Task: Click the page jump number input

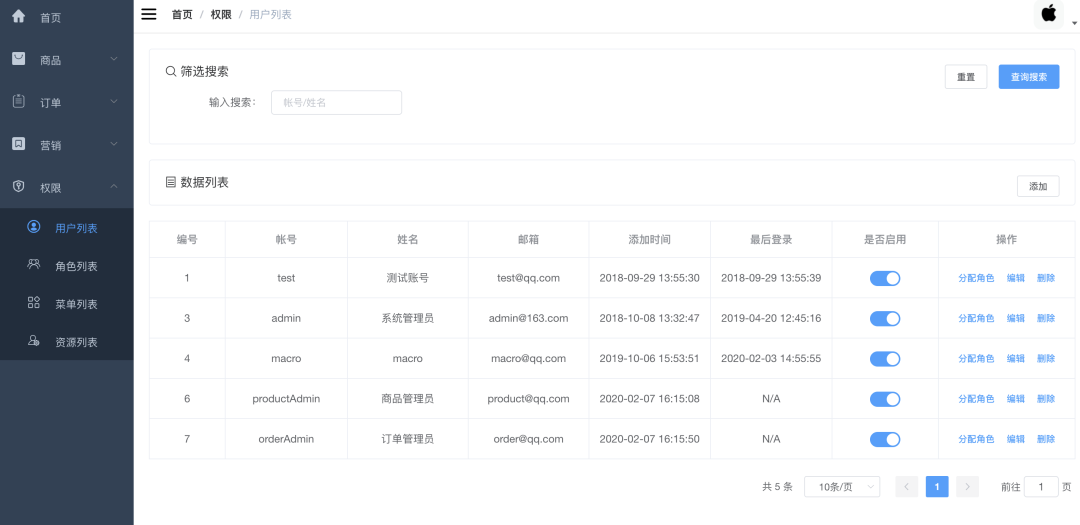Action: [1041, 486]
